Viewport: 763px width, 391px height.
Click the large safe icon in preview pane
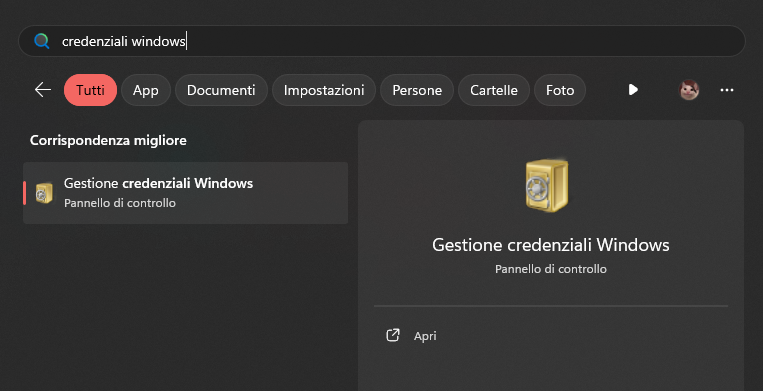click(x=547, y=185)
